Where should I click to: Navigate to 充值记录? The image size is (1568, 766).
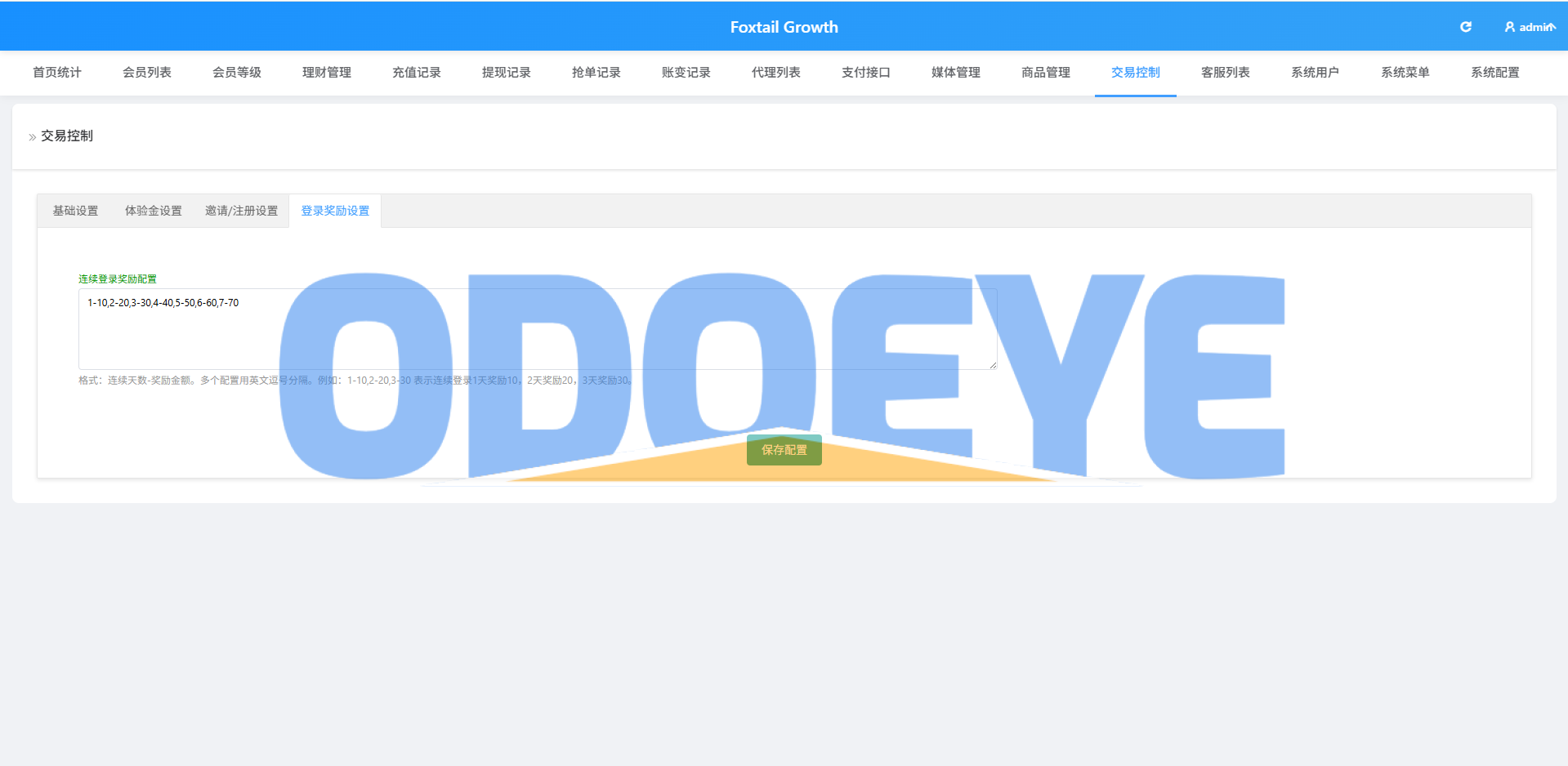417,73
